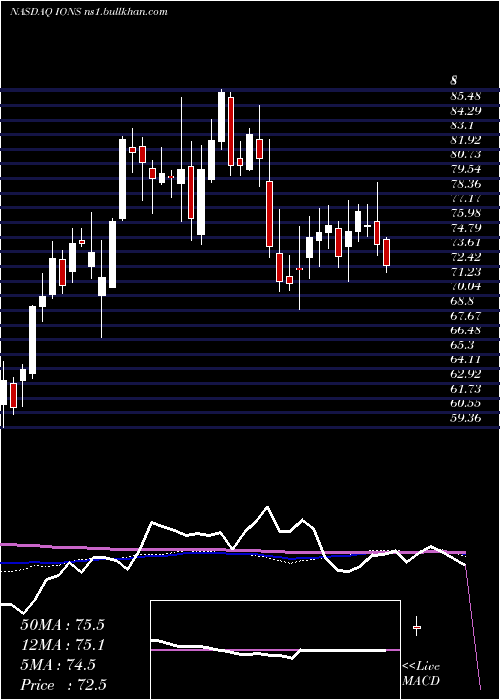
Task: Click the NASDAQ IONS ns1.bullkhan.com title text
Action: point(88,12)
